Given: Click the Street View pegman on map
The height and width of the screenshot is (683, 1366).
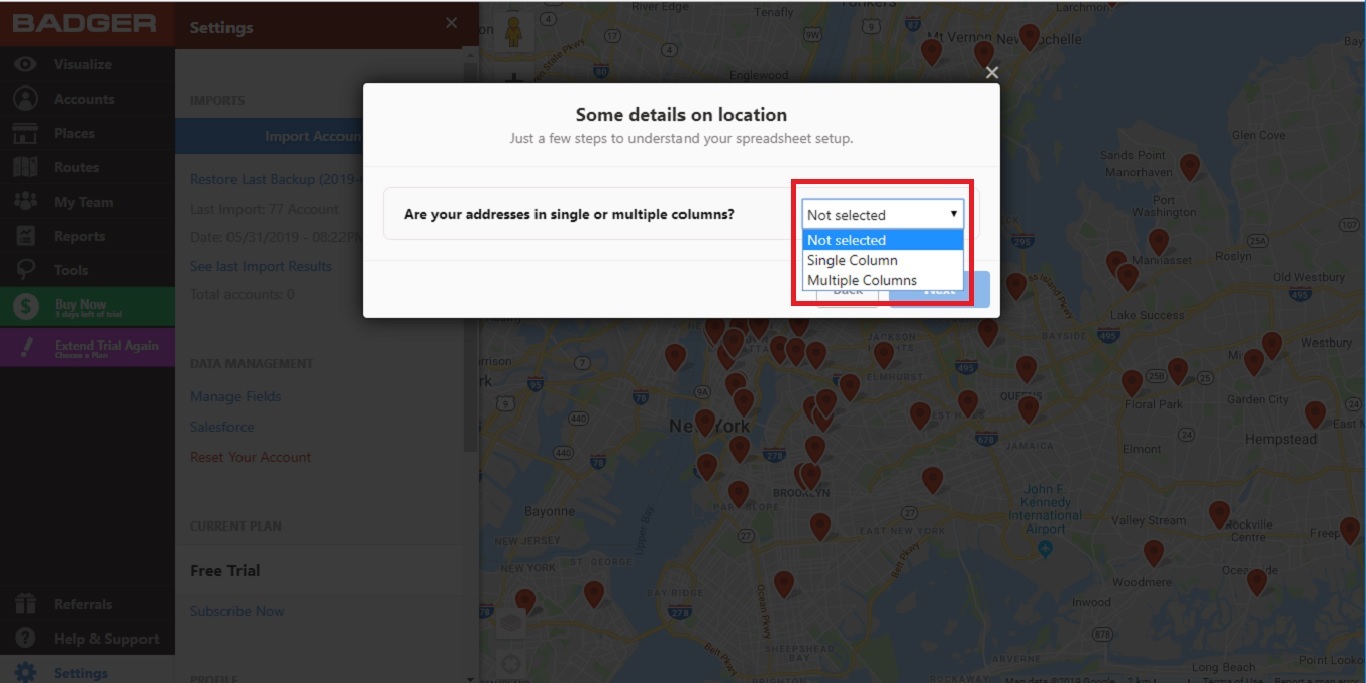Looking at the screenshot, I should pyautogui.click(x=513, y=30).
